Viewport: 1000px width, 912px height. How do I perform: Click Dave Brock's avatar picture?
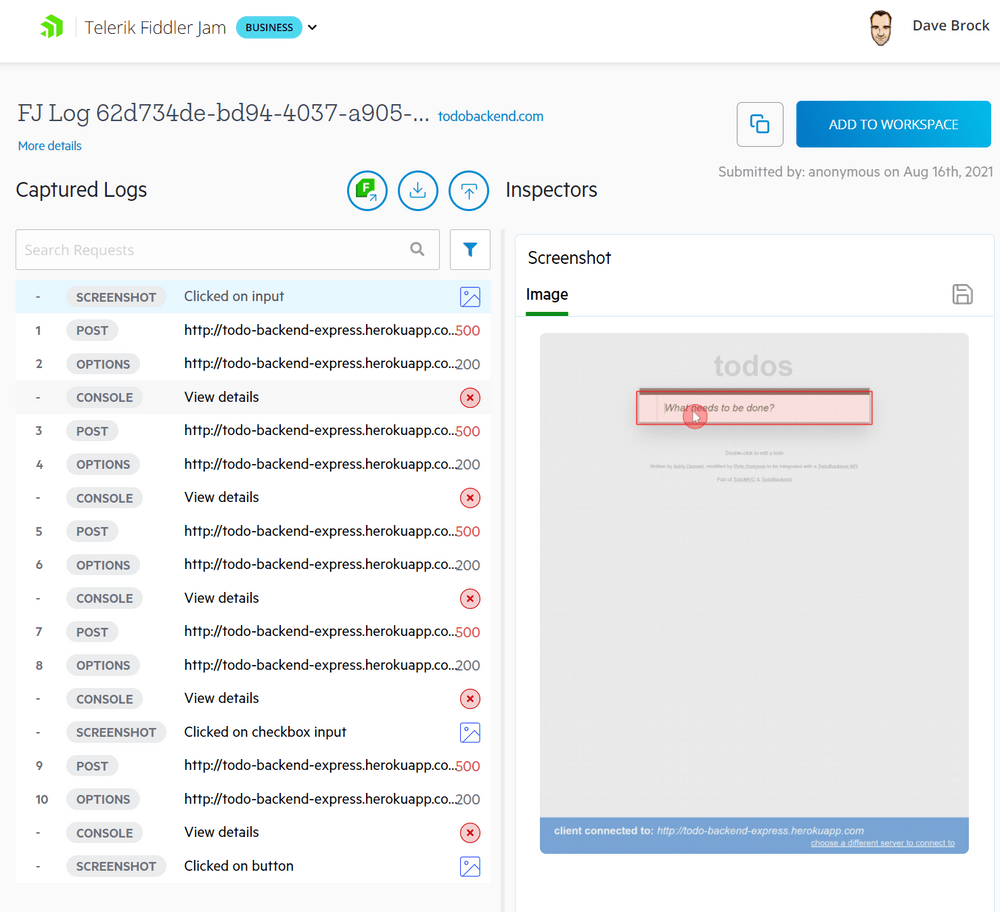point(881,28)
